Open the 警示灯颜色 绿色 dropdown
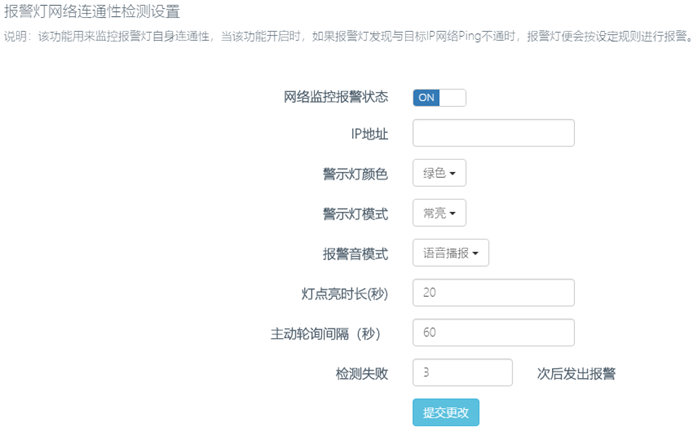Screen dimensions: 698x436 (x=439, y=173)
